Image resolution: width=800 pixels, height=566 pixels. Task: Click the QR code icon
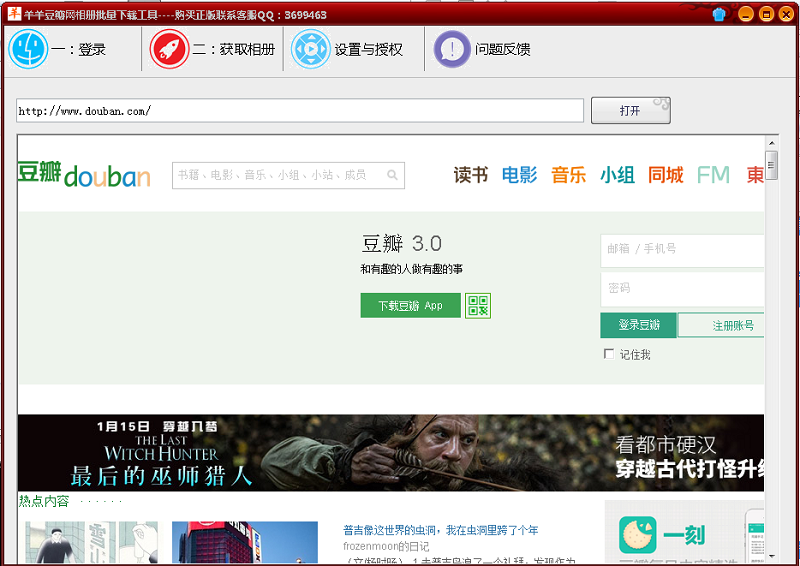click(x=478, y=306)
